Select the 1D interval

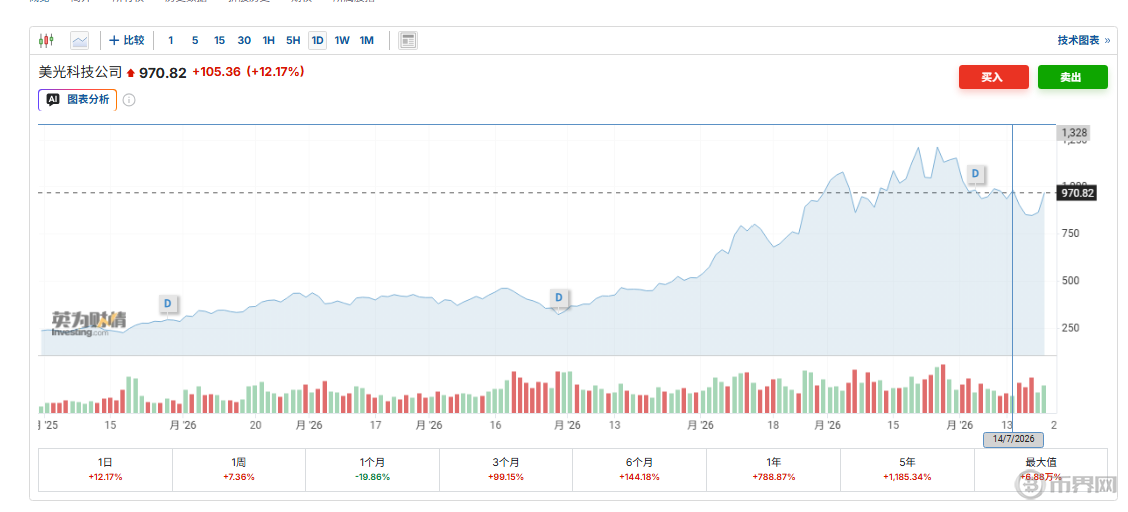coord(317,40)
